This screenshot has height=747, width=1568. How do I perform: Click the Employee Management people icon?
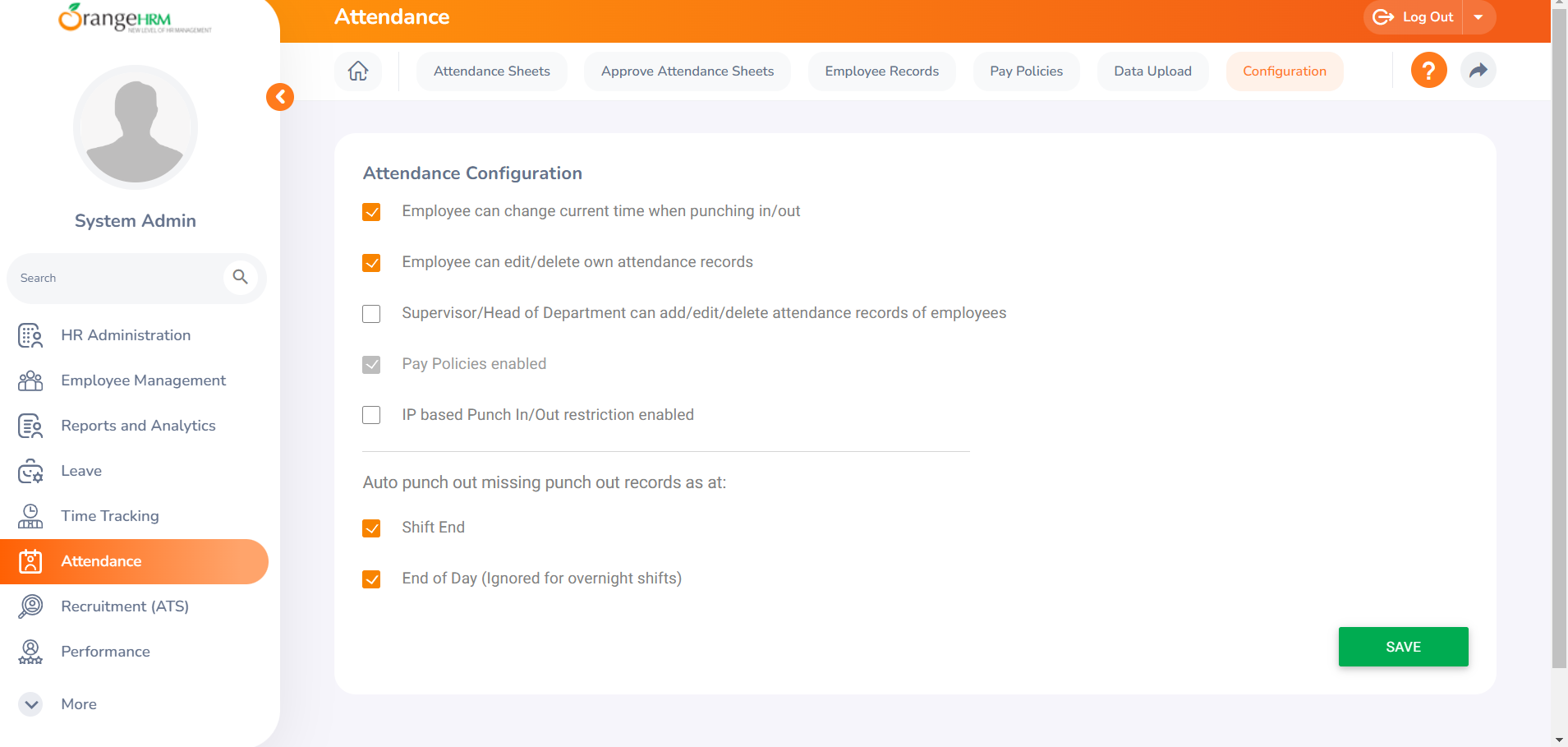pyautogui.click(x=30, y=380)
